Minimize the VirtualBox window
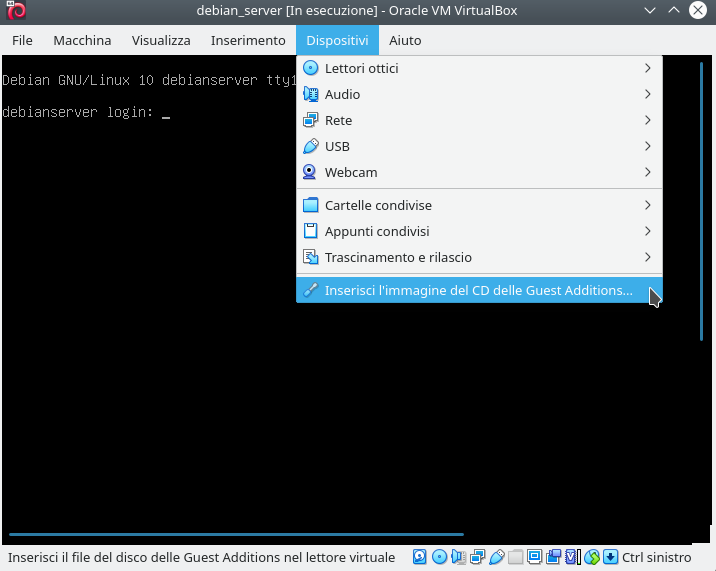Image resolution: width=716 pixels, height=571 pixels. pos(650,10)
